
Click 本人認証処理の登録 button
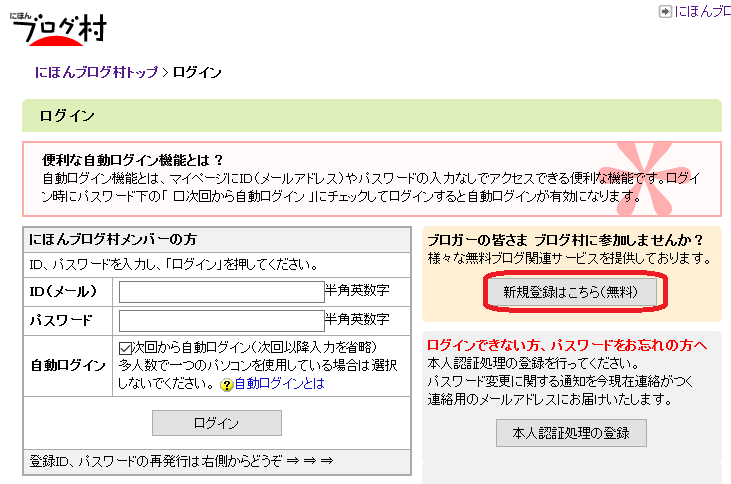click(571, 433)
